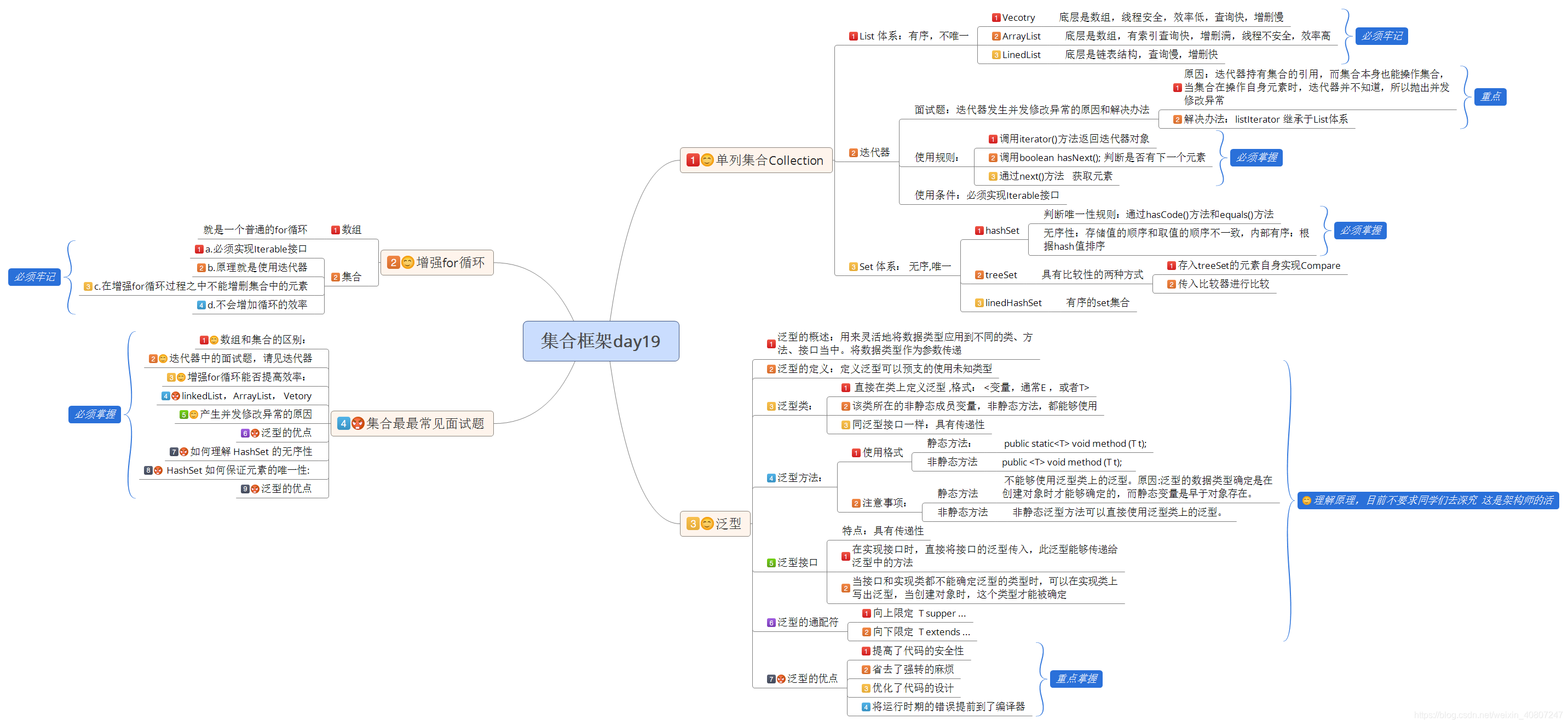Screen dimensions: 1568x725
Task: Click priority 2 marker beside ArrayList
Action: tap(996, 37)
